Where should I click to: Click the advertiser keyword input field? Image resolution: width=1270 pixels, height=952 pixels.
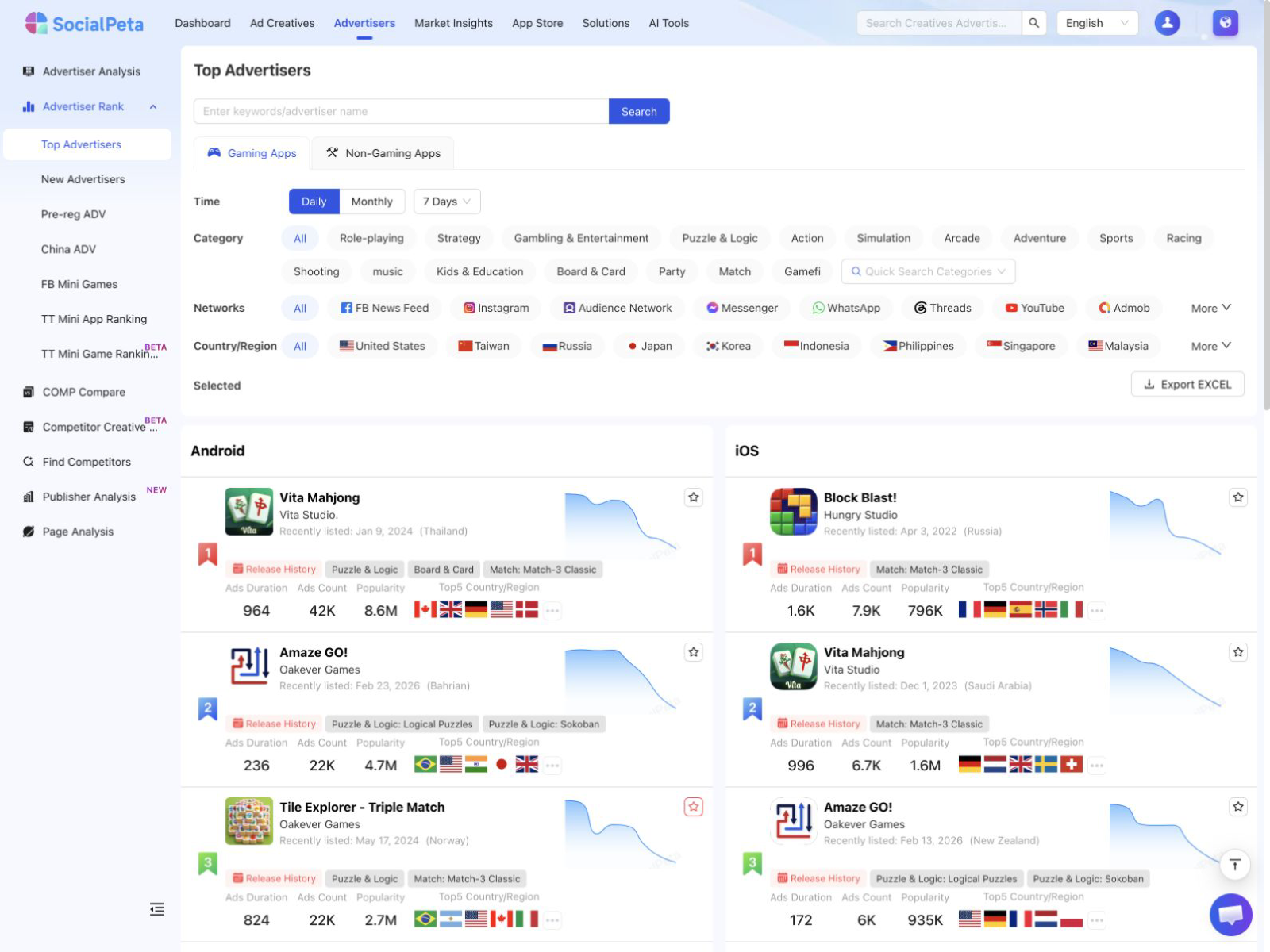click(x=401, y=111)
